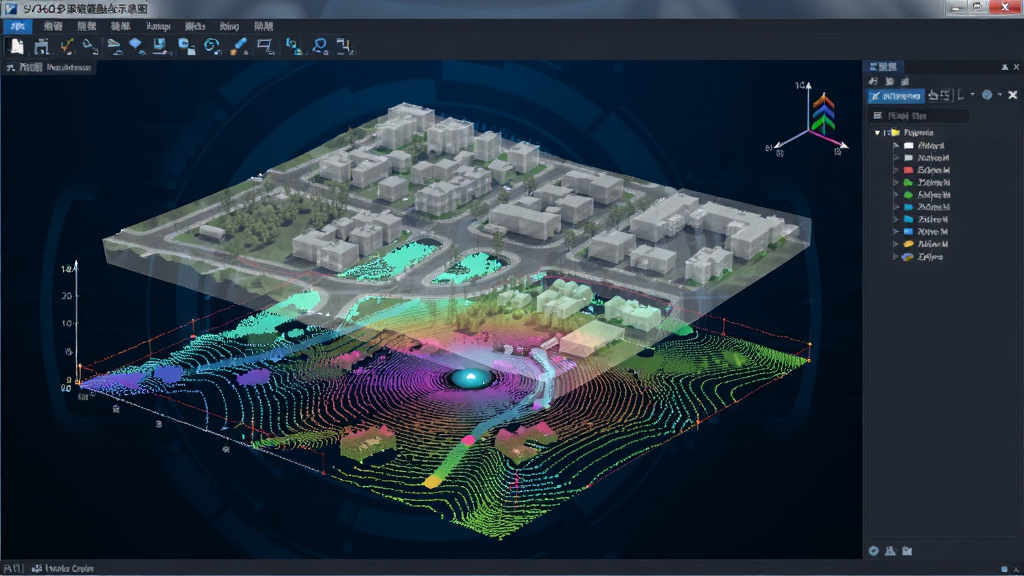Screen dimensions: 1024x576
Task: Open the fifth menu bar item
Action: click(158, 26)
